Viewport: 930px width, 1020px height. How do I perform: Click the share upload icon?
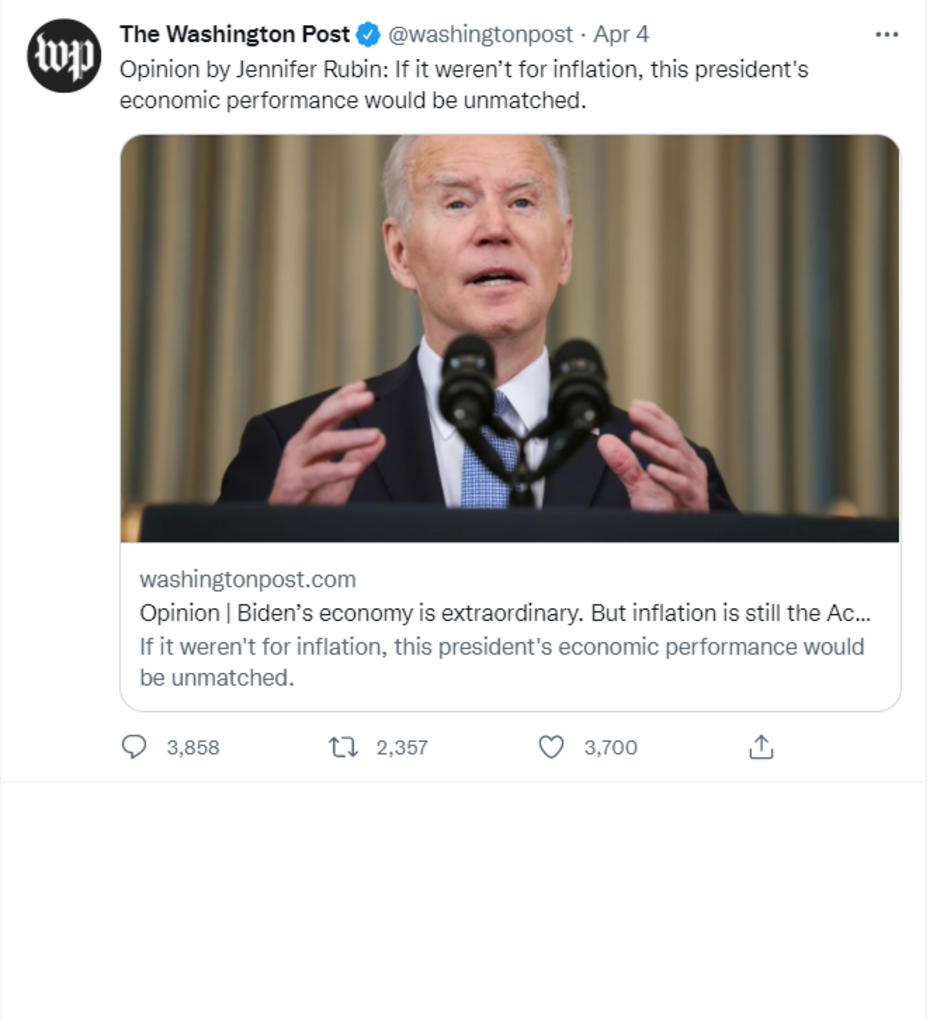tap(761, 747)
